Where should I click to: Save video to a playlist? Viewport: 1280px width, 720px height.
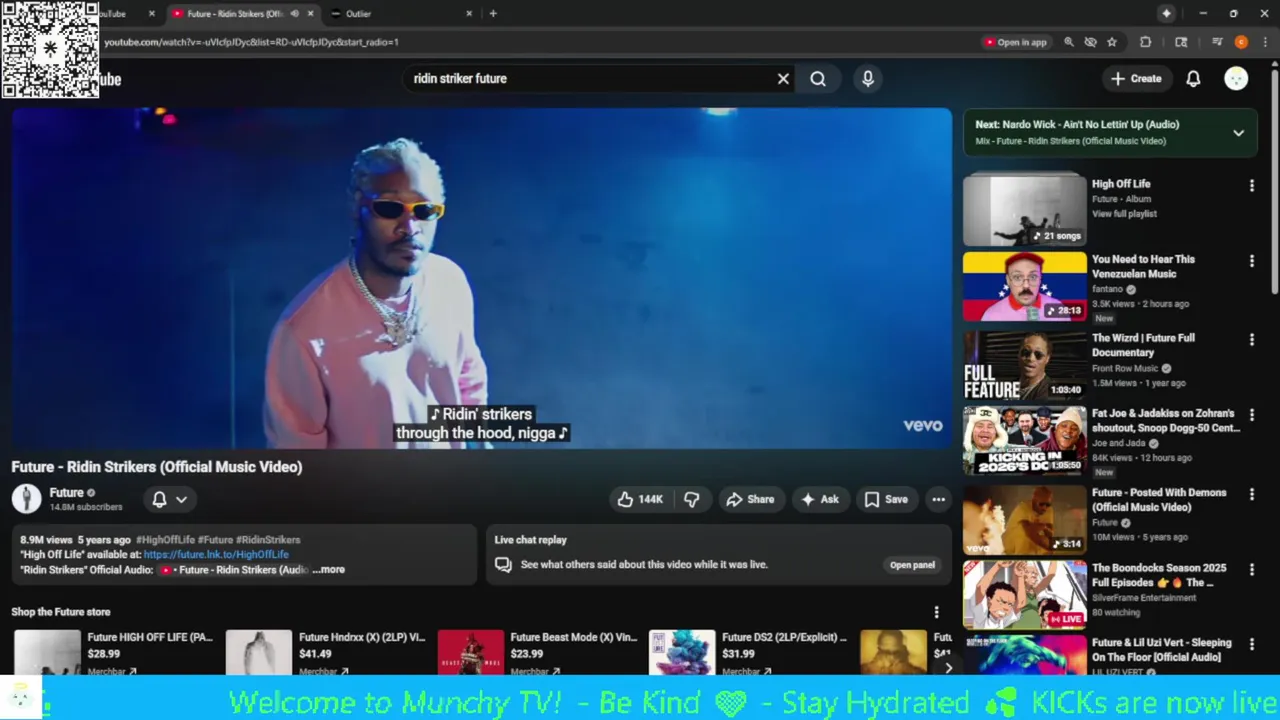click(x=886, y=499)
